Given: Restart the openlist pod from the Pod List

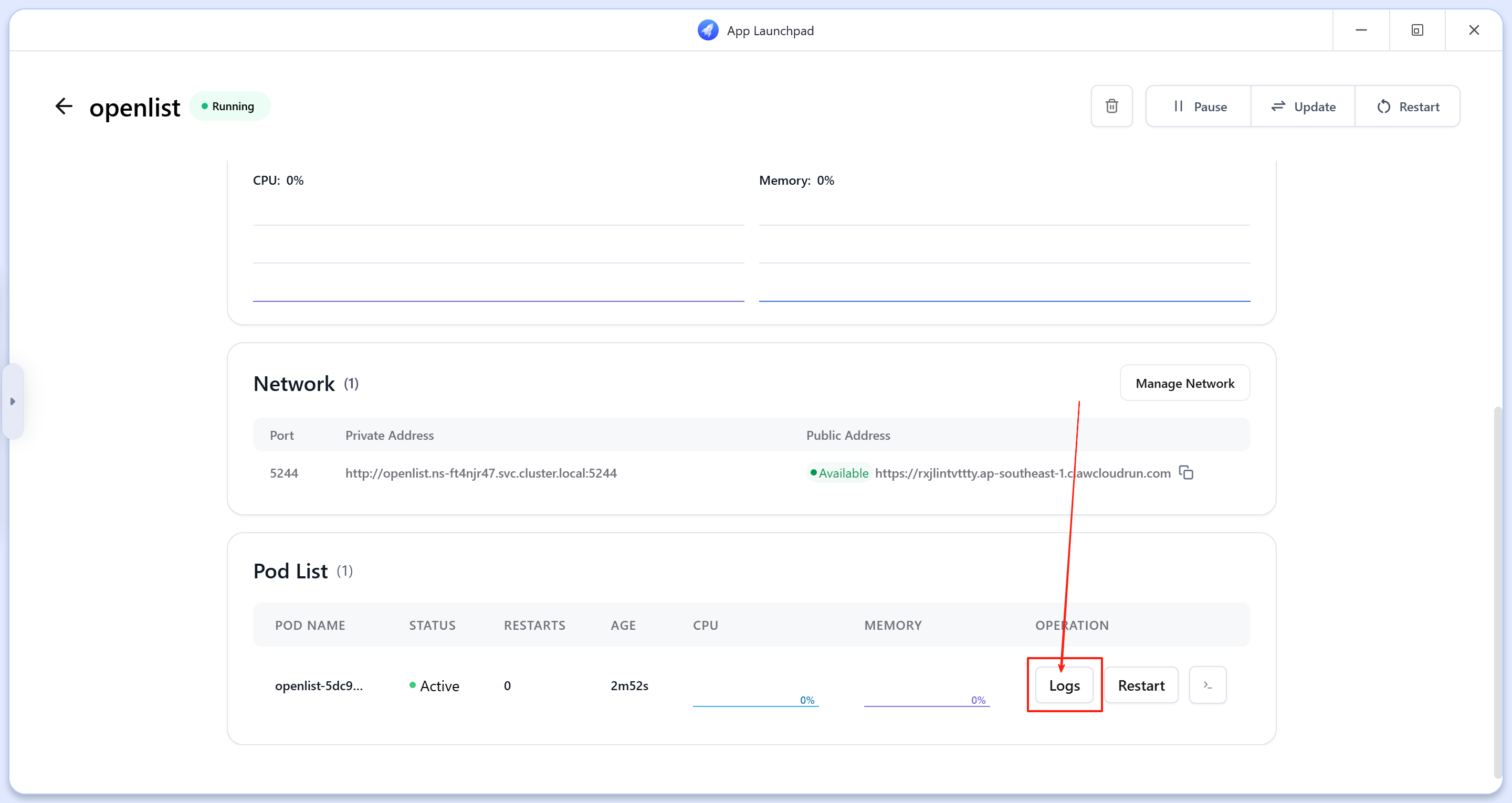Looking at the screenshot, I should point(1141,685).
